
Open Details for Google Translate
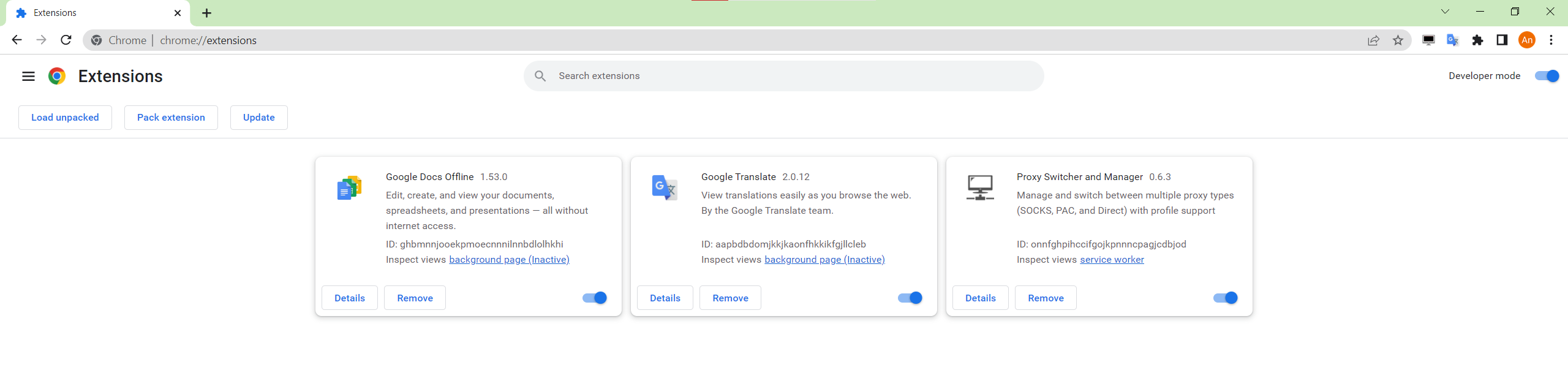(x=665, y=298)
